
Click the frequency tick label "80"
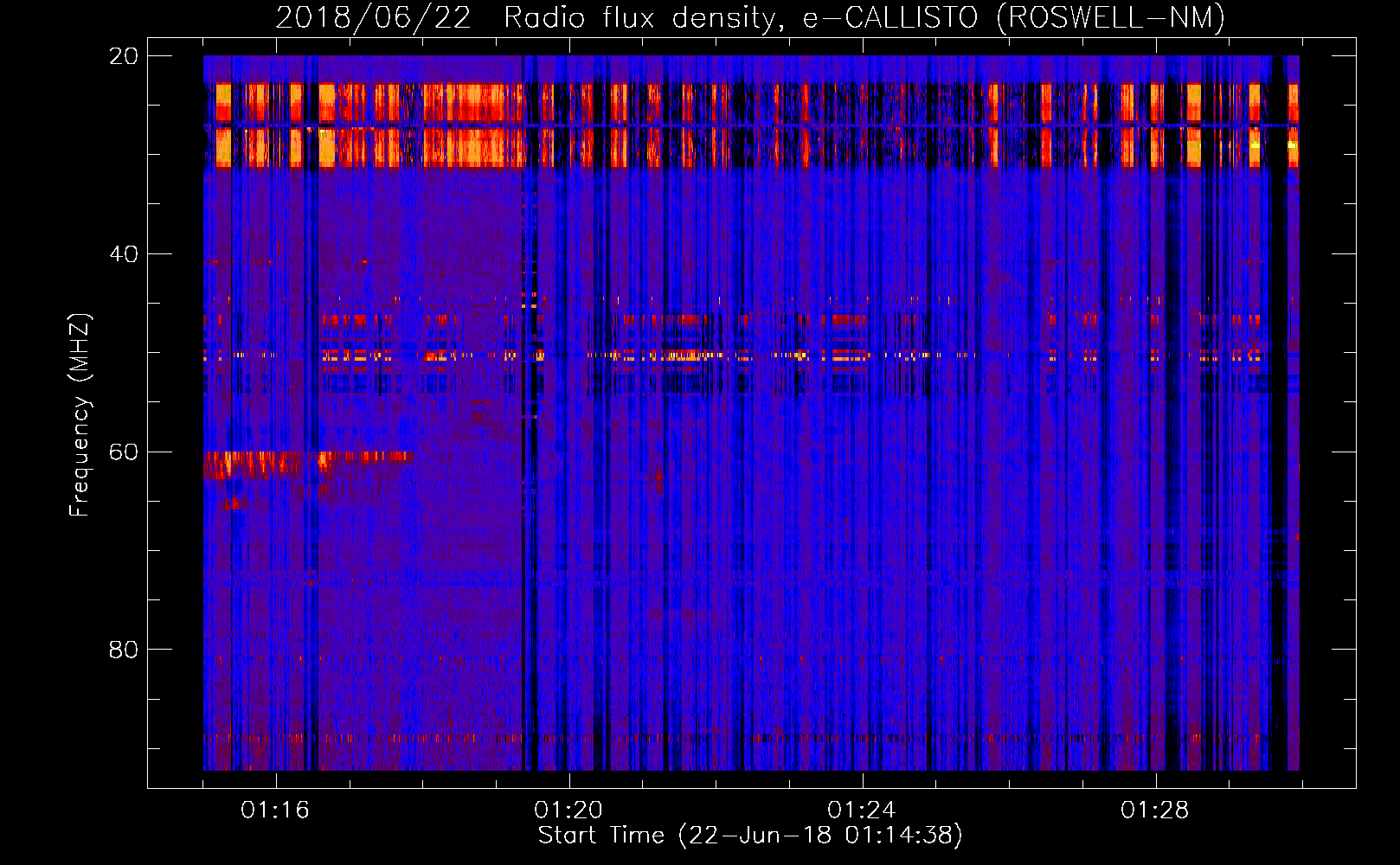[124, 650]
